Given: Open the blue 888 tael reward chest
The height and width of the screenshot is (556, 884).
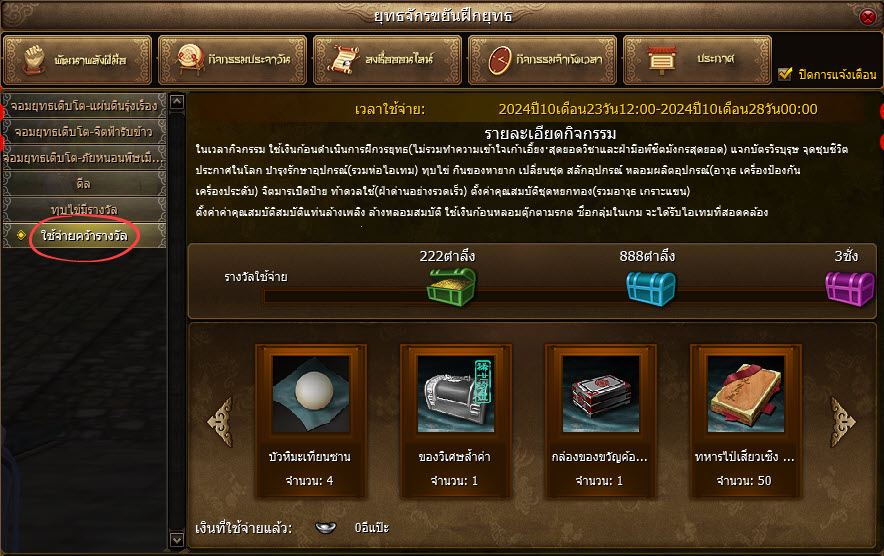Looking at the screenshot, I should [651, 288].
